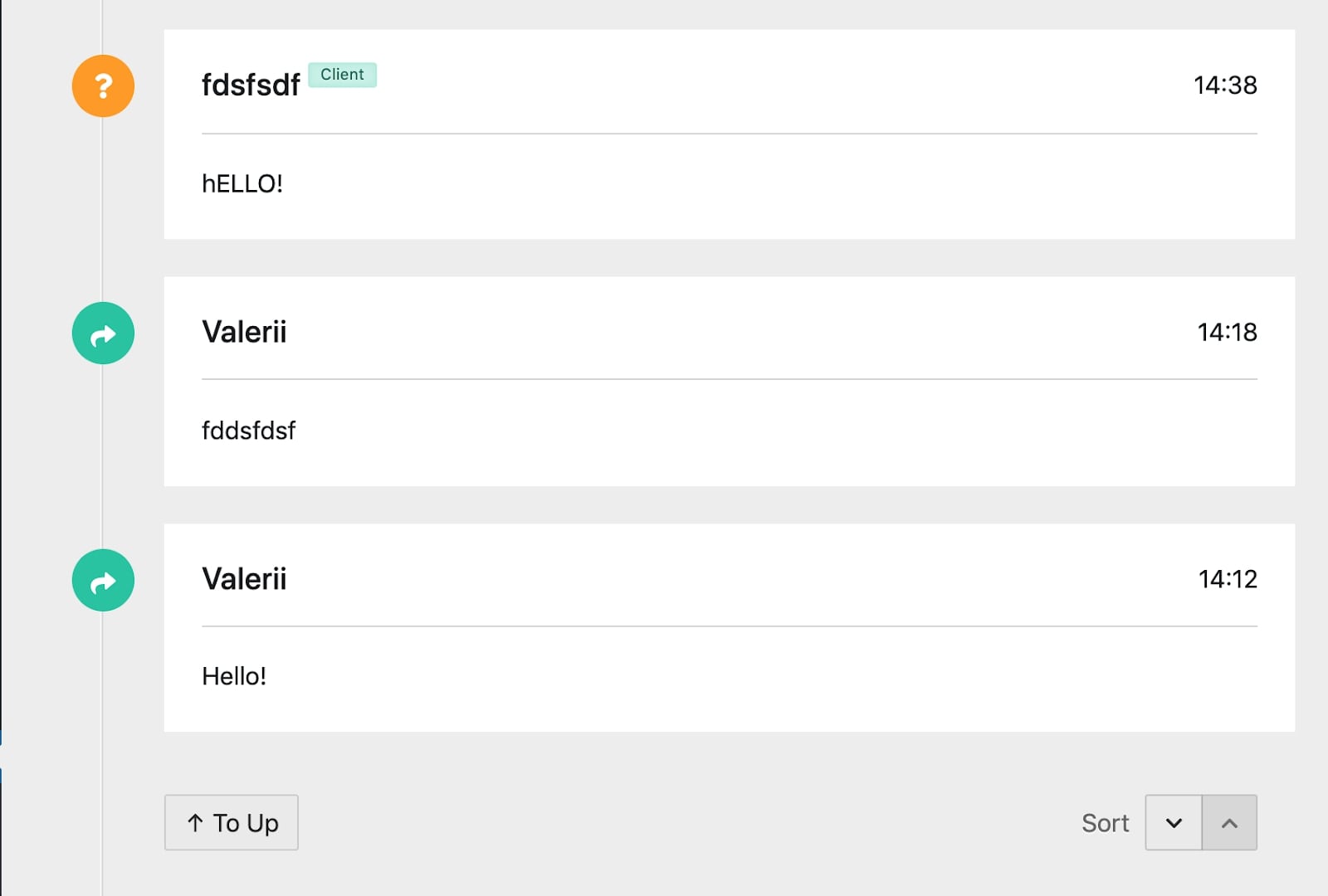The height and width of the screenshot is (896, 1328).
Task: Click the 14:18 timestamp
Action: 1227,332
